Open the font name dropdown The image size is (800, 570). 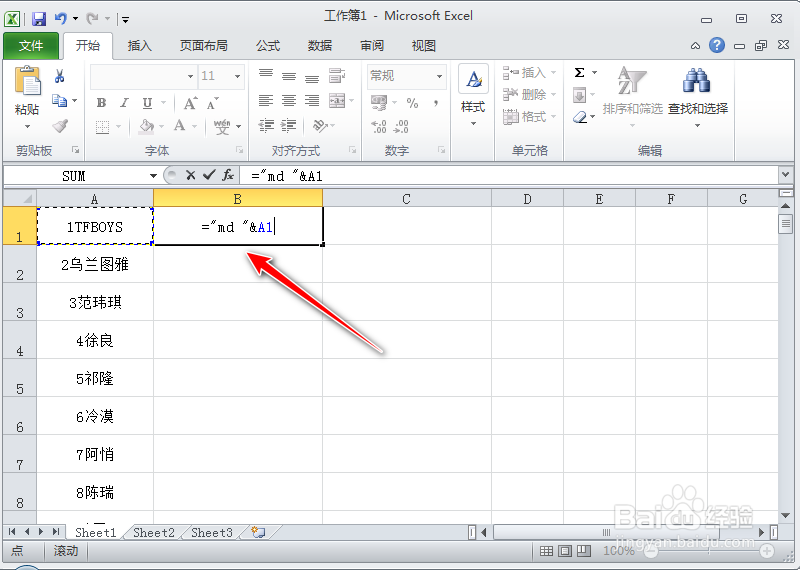[x=190, y=76]
